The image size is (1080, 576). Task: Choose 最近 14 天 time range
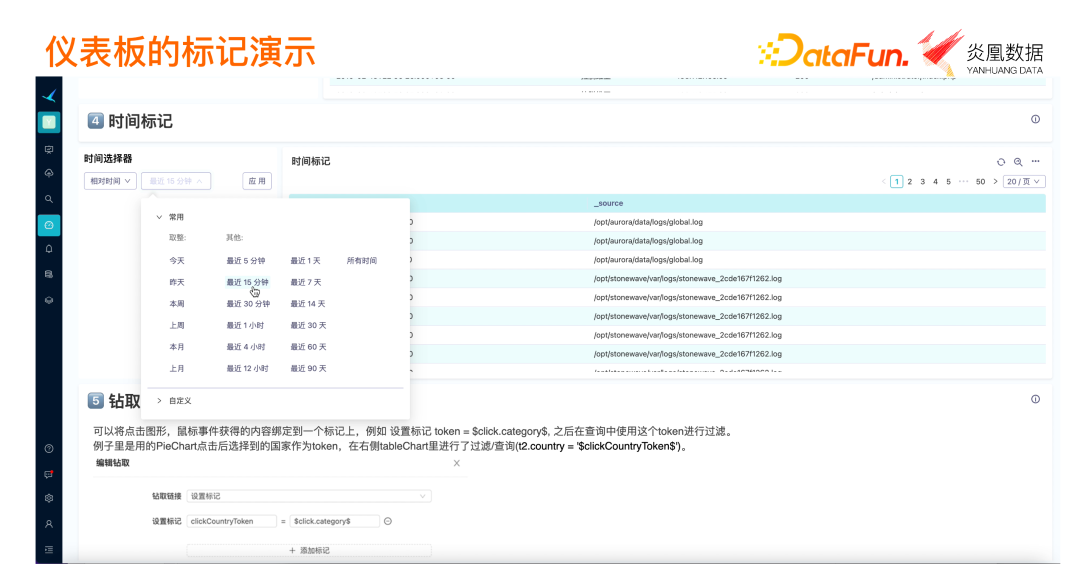tap(307, 304)
